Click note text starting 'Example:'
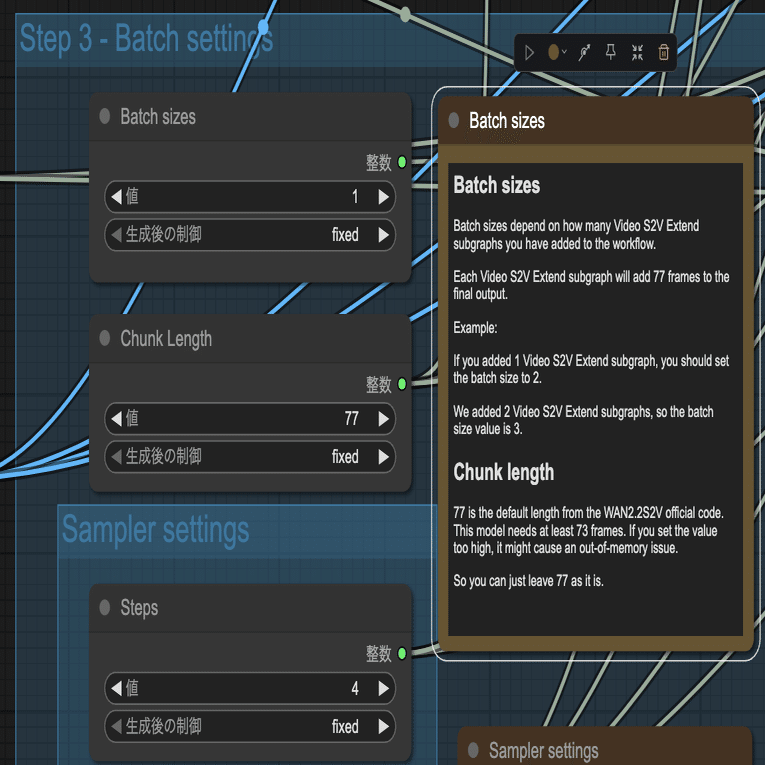765x765 pixels. [x=475, y=328]
